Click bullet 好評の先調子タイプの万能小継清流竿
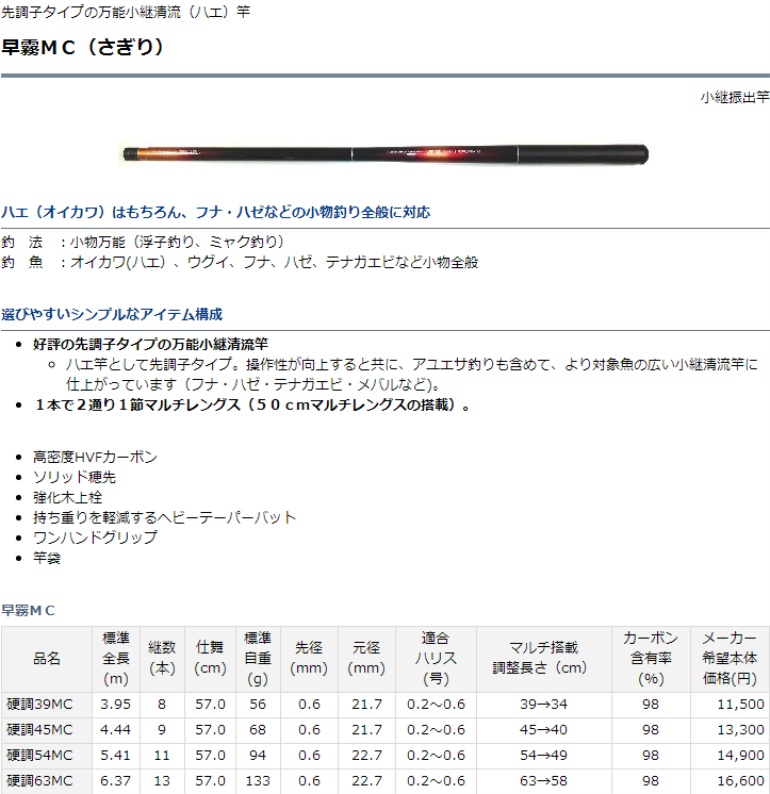The image size is (770, 794). point(150,344)
